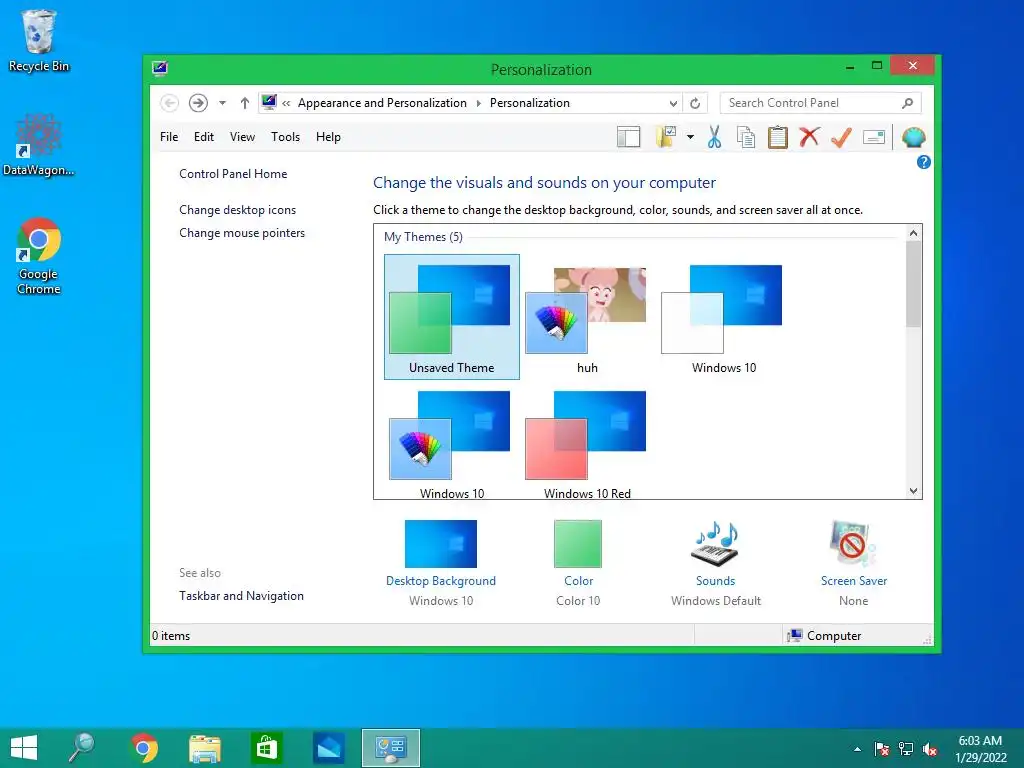Viewport: 1024px width, 768px height.
Task: Open the Store app on the taskbar
Action: pyautogui.click(x=266, y=748)
